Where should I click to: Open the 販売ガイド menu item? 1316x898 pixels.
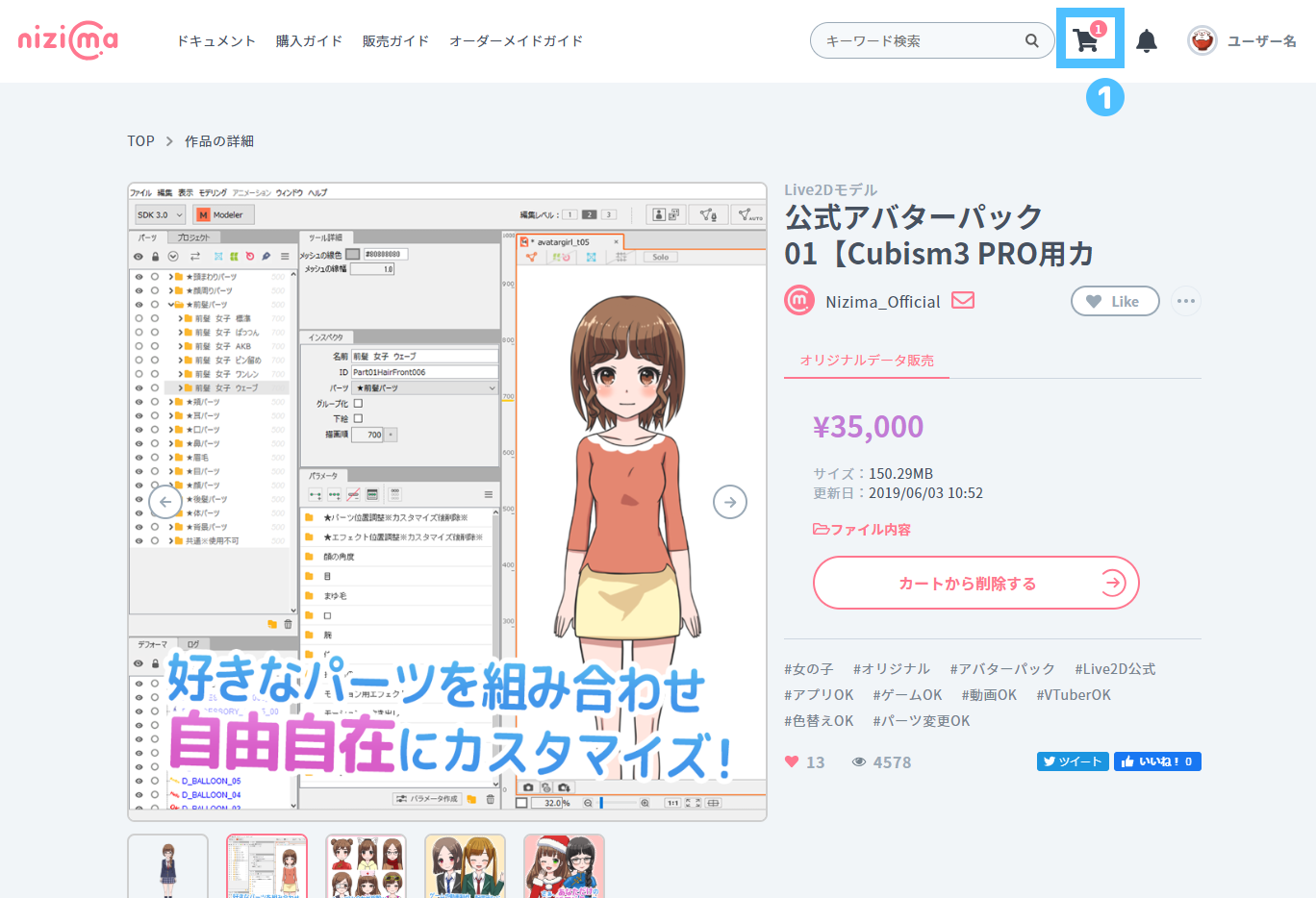[x=396, y=41]
